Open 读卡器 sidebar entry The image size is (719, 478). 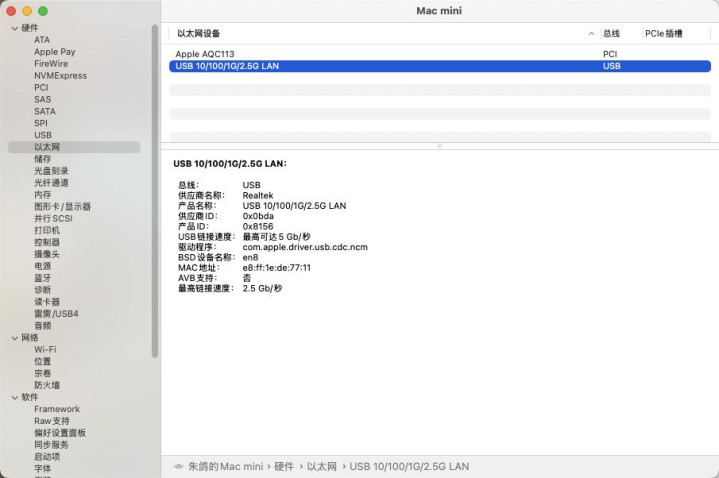pyautogui.click(x=47, y=302)
